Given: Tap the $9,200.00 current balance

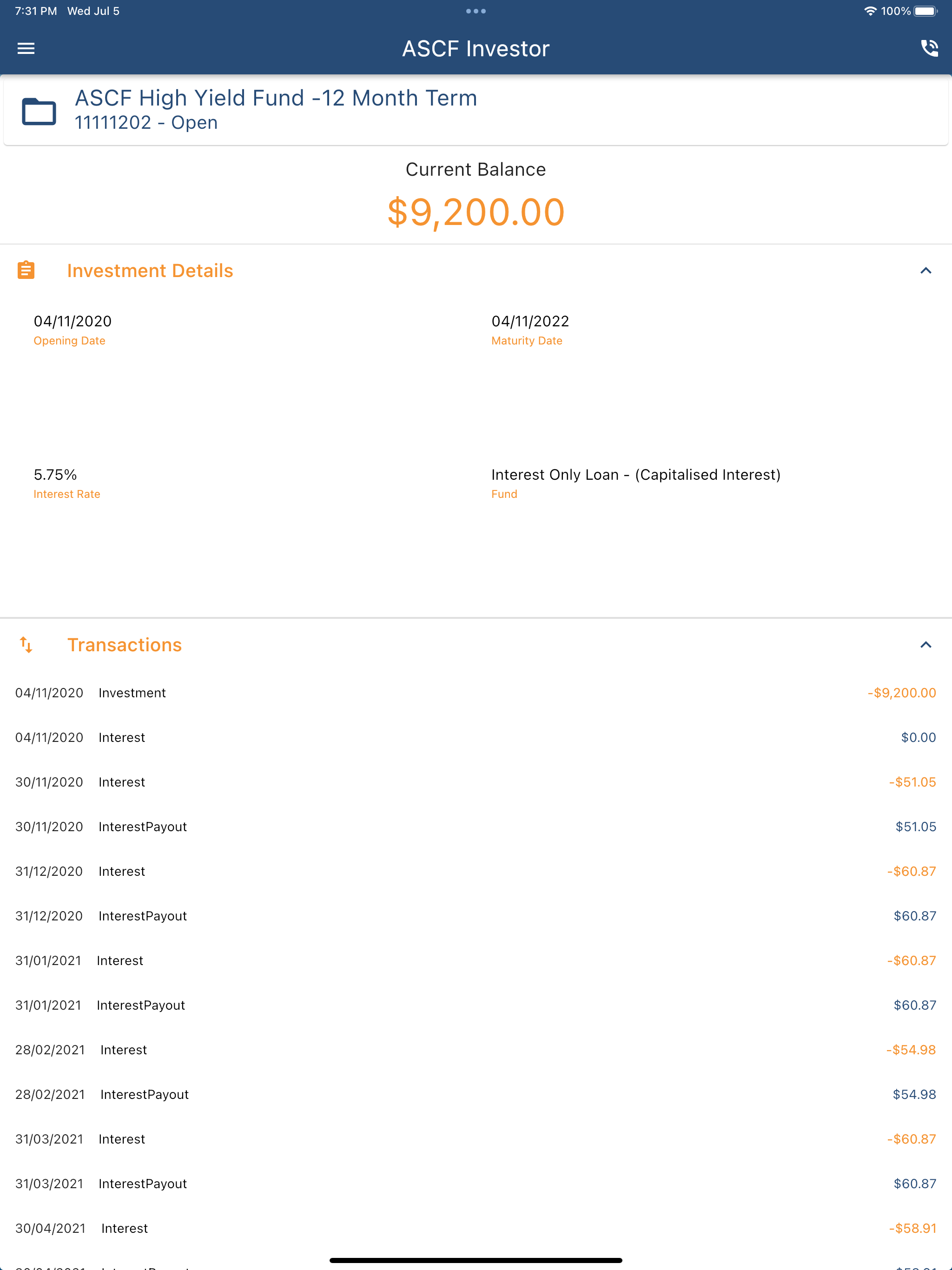Looking at the screenshot, I should point(476,212).
